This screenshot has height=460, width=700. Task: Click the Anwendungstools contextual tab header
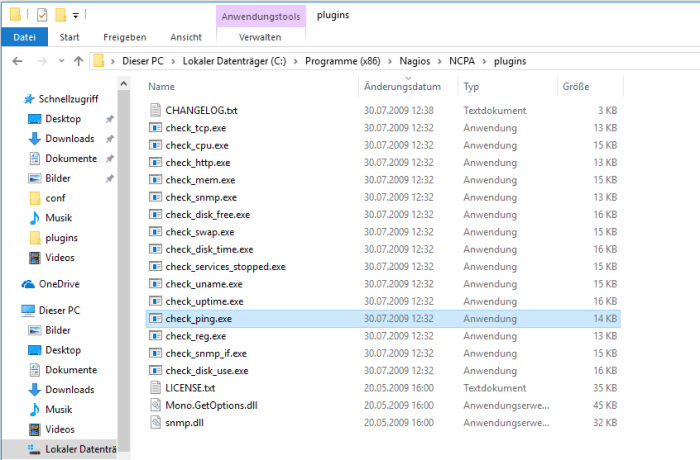261,17
